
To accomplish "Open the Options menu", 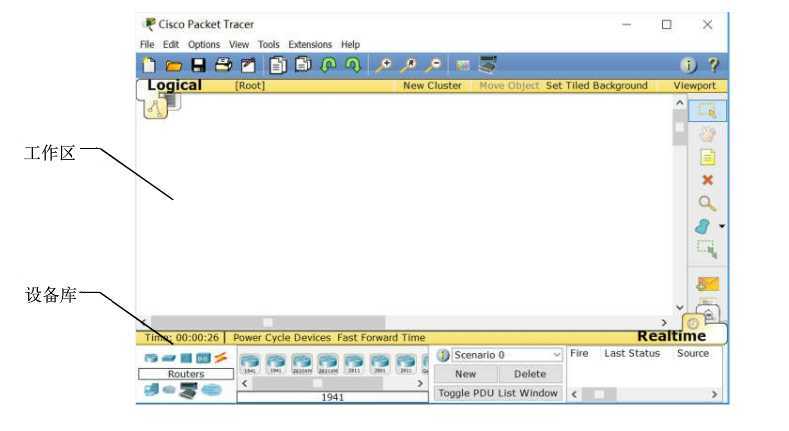I will coord(204,45).
